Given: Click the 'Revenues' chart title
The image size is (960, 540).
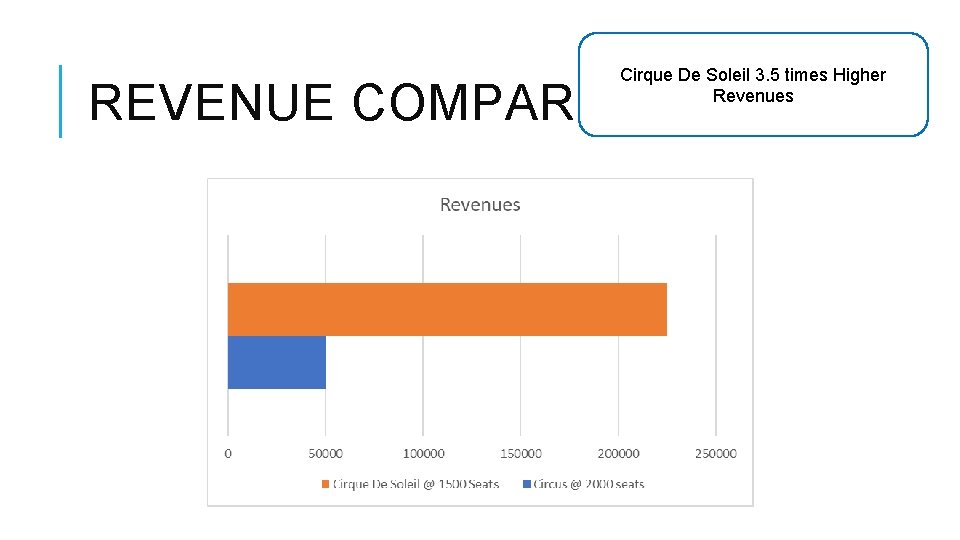Looking at the screenshot, I should coord(480,204).
